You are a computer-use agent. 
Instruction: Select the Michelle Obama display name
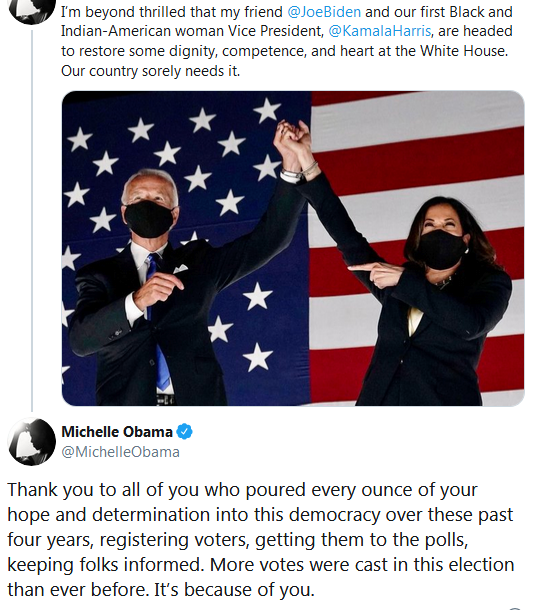coord(117,432)
